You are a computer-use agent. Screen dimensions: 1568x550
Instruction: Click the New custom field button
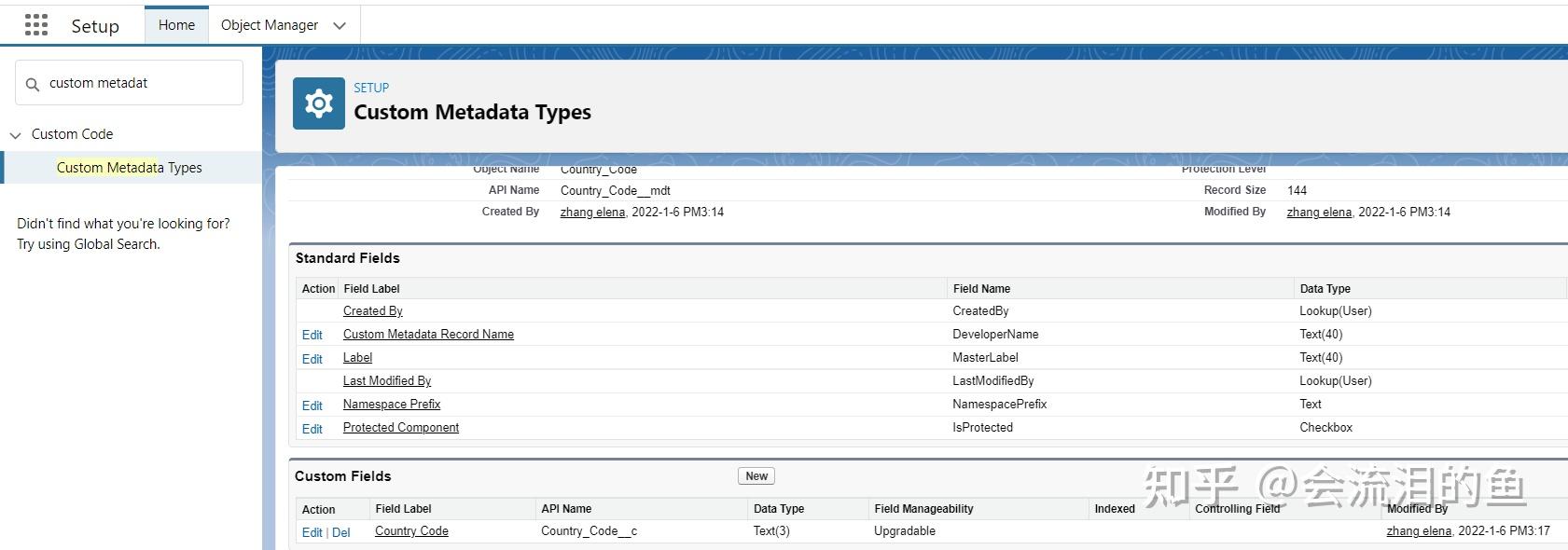click(756, 476)
